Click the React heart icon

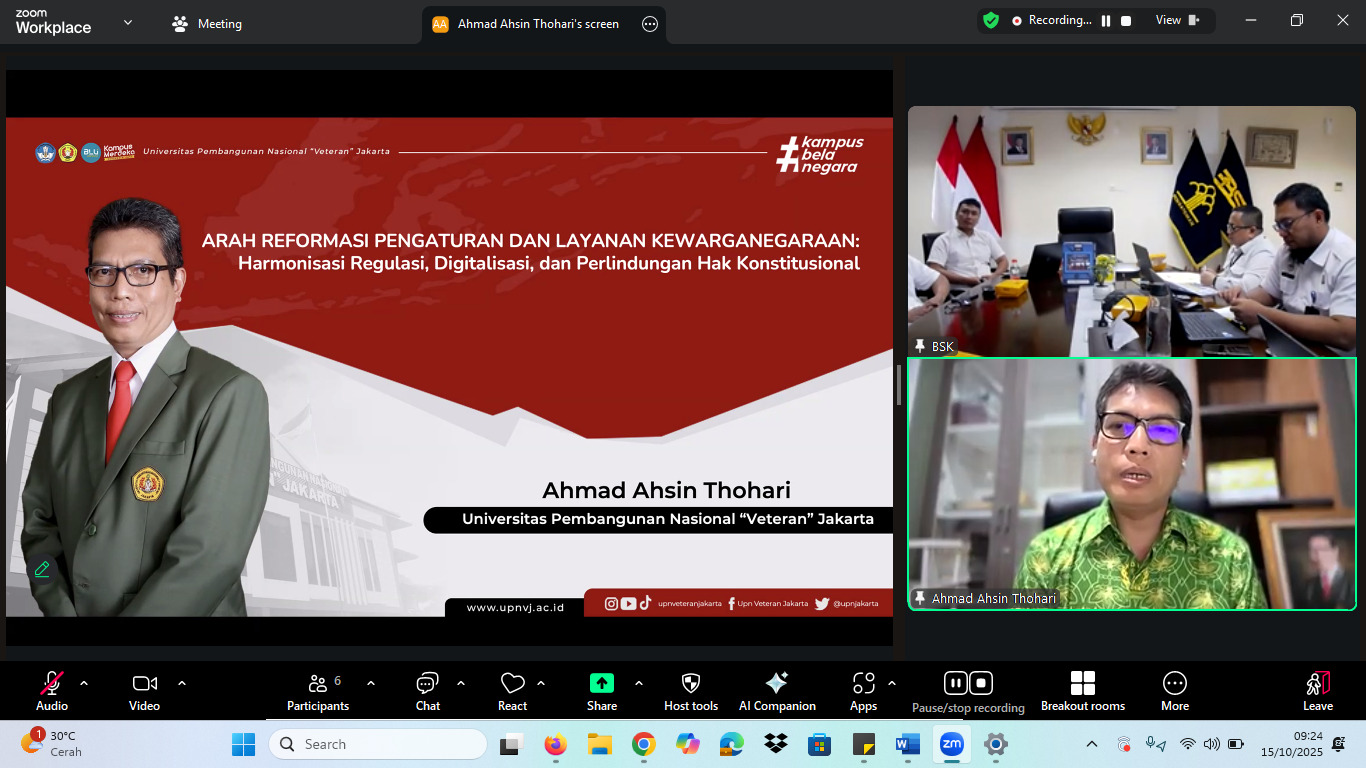[512, 690]
